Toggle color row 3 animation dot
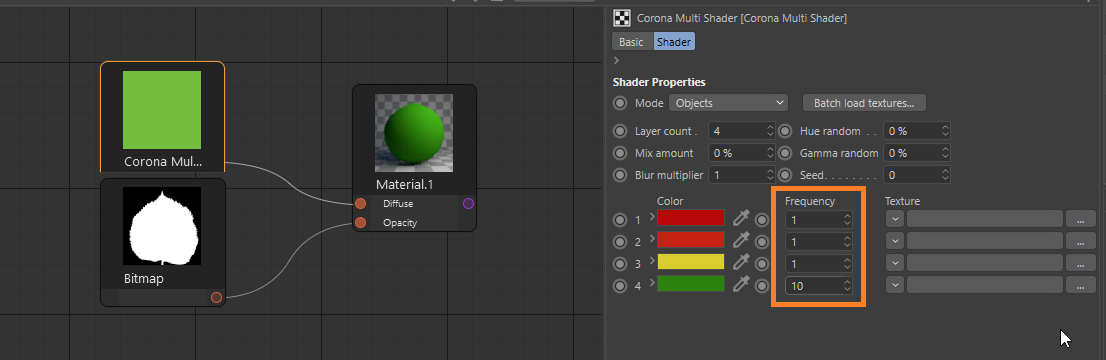The width and height of the screenshot is (1106, 360). [620, 264]
